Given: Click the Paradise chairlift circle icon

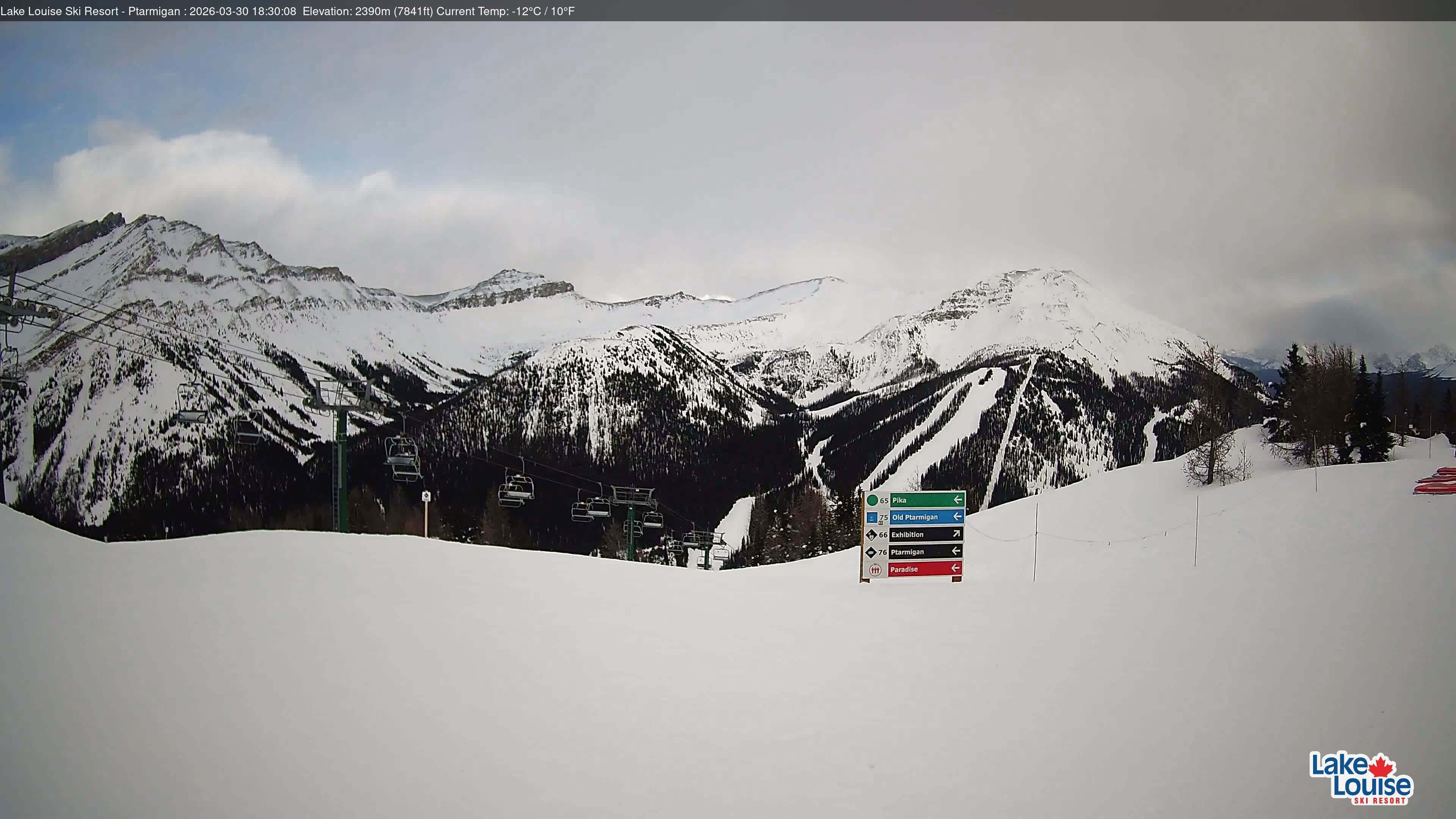Looking at the screenshot, I should pos(875,570).
